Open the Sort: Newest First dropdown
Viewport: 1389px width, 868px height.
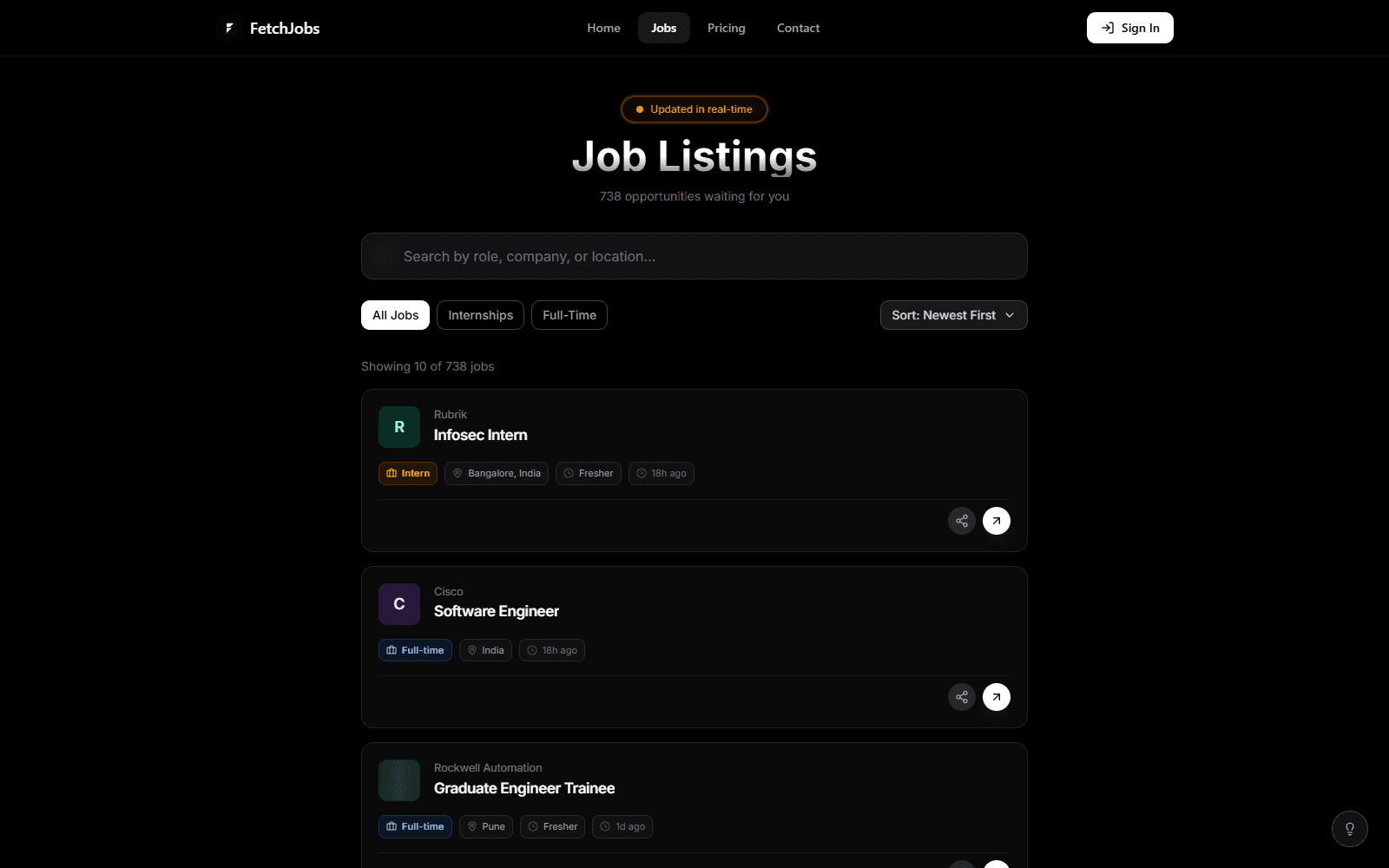pos(953,315)
